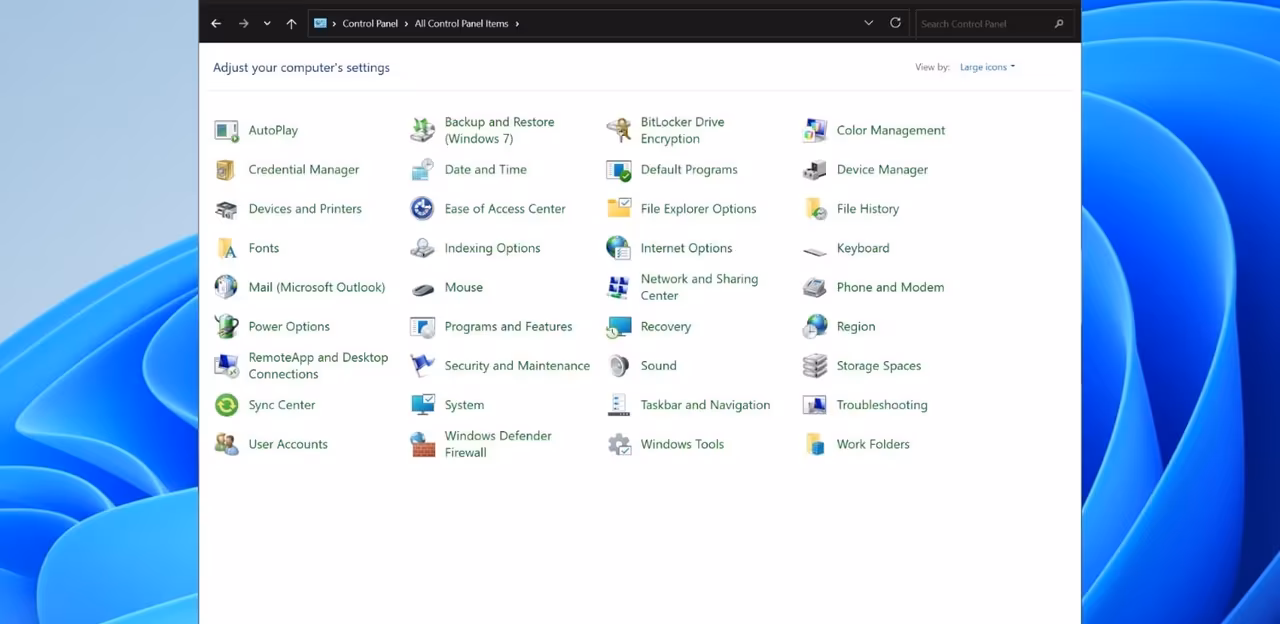The height and width of the screenshot is (624, 1280).
Task: Click the Search Control Panel field
Action: 983,23
